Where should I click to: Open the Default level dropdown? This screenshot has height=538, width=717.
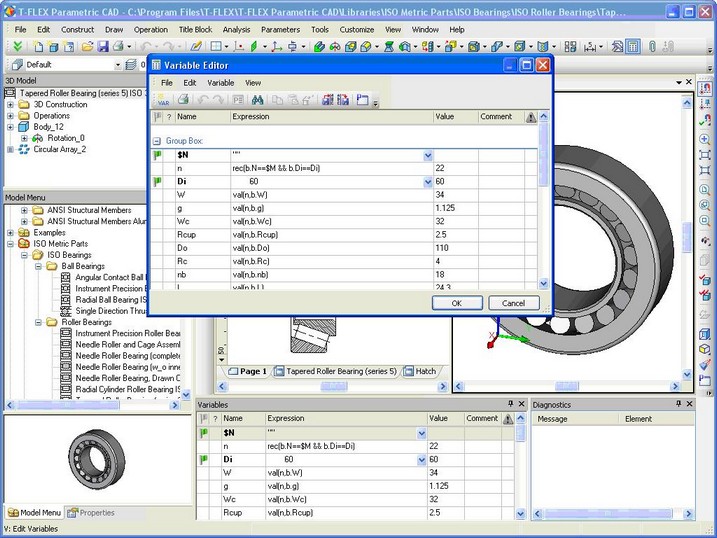[118, 65]
